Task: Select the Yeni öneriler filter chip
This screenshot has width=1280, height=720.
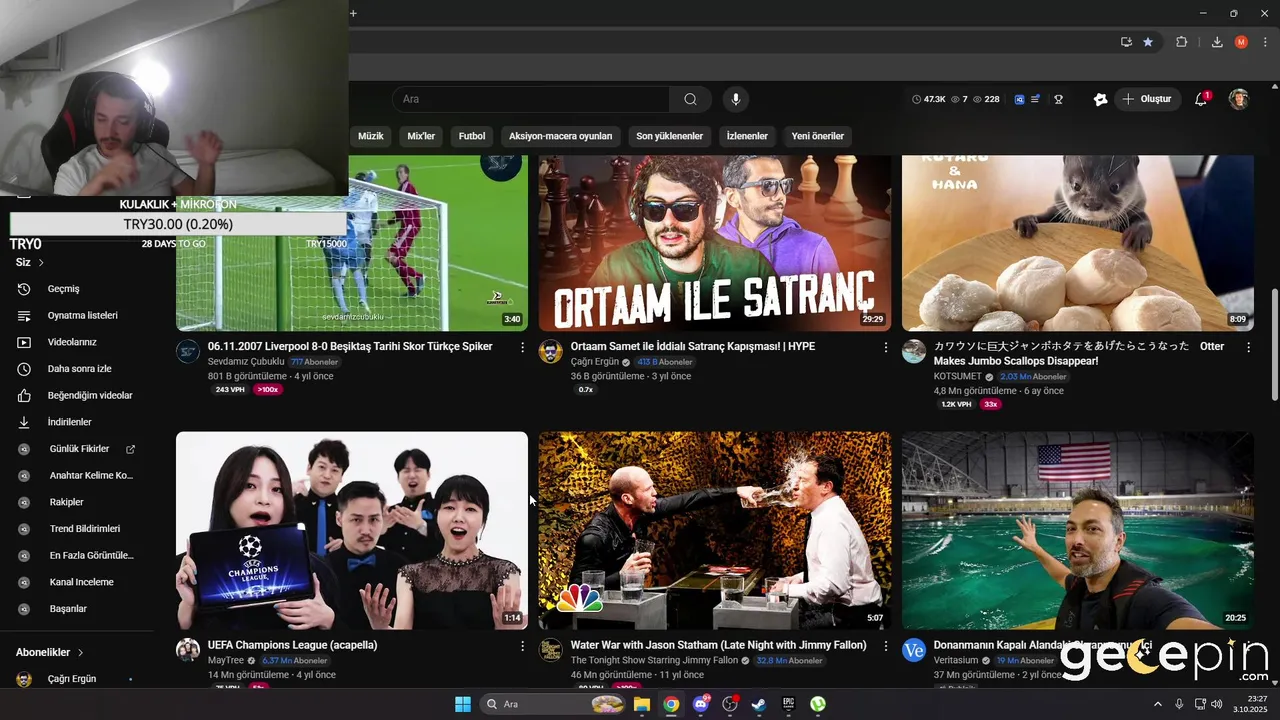Action: point(818,136)
